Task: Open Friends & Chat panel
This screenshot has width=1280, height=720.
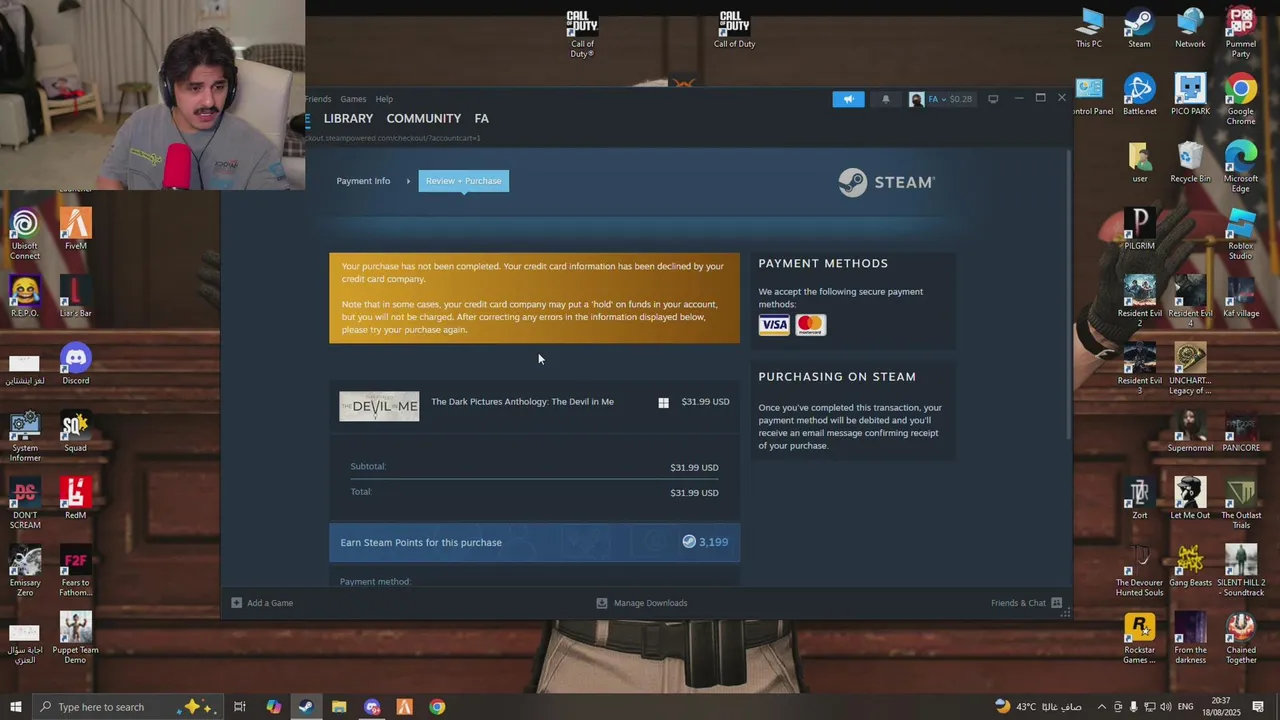Action: pyautogui.click(x=1026, y=603)
